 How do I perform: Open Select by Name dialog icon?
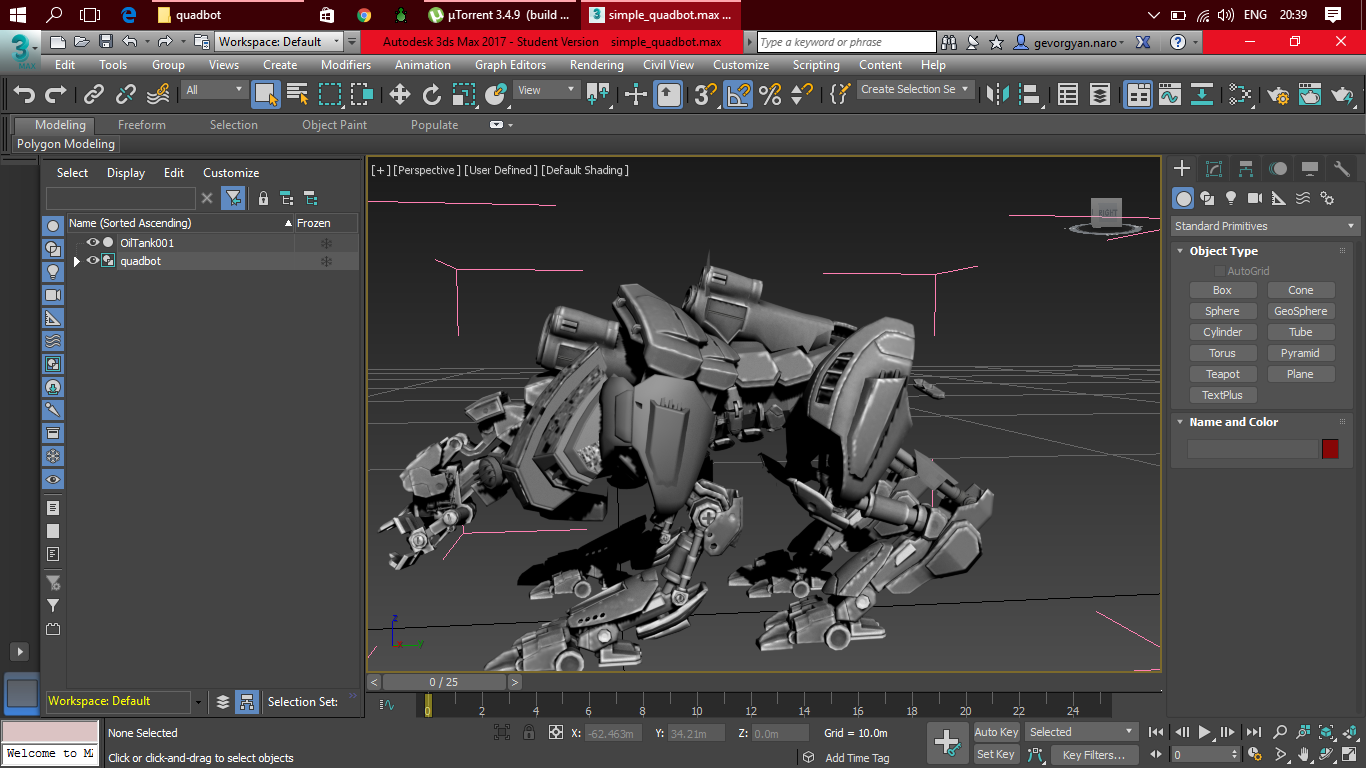(298, 94)
